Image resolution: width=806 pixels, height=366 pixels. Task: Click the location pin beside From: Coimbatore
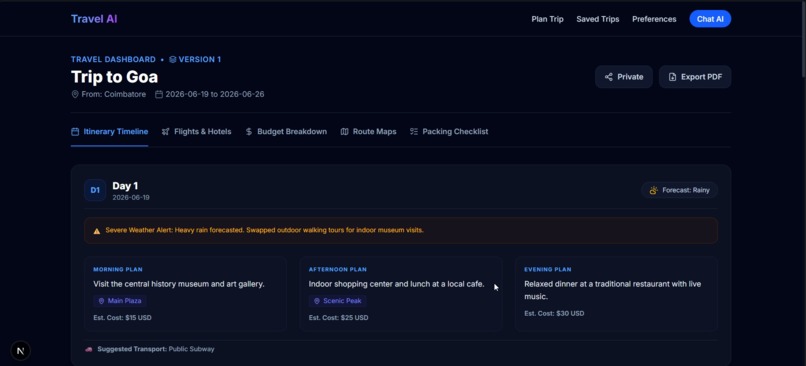point(75,95)
